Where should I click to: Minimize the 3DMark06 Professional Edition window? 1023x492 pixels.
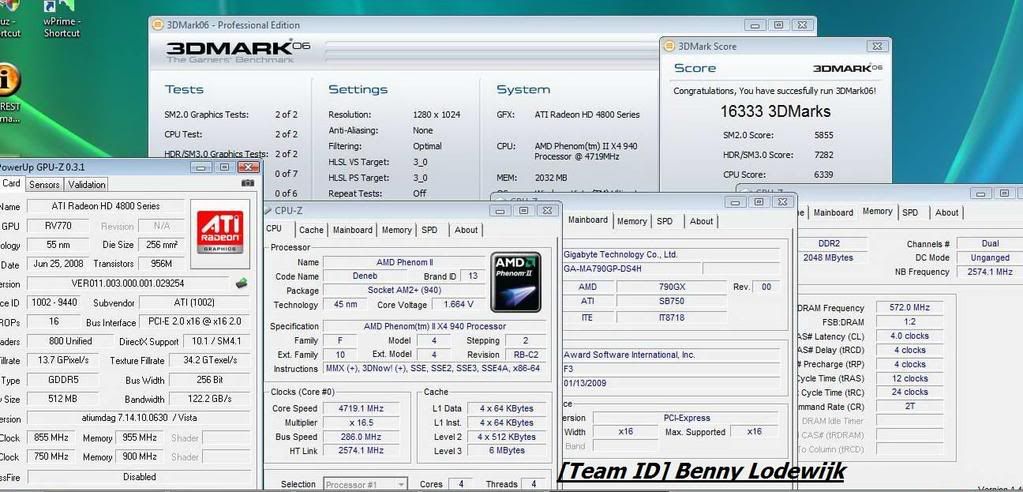coord(755,25)
